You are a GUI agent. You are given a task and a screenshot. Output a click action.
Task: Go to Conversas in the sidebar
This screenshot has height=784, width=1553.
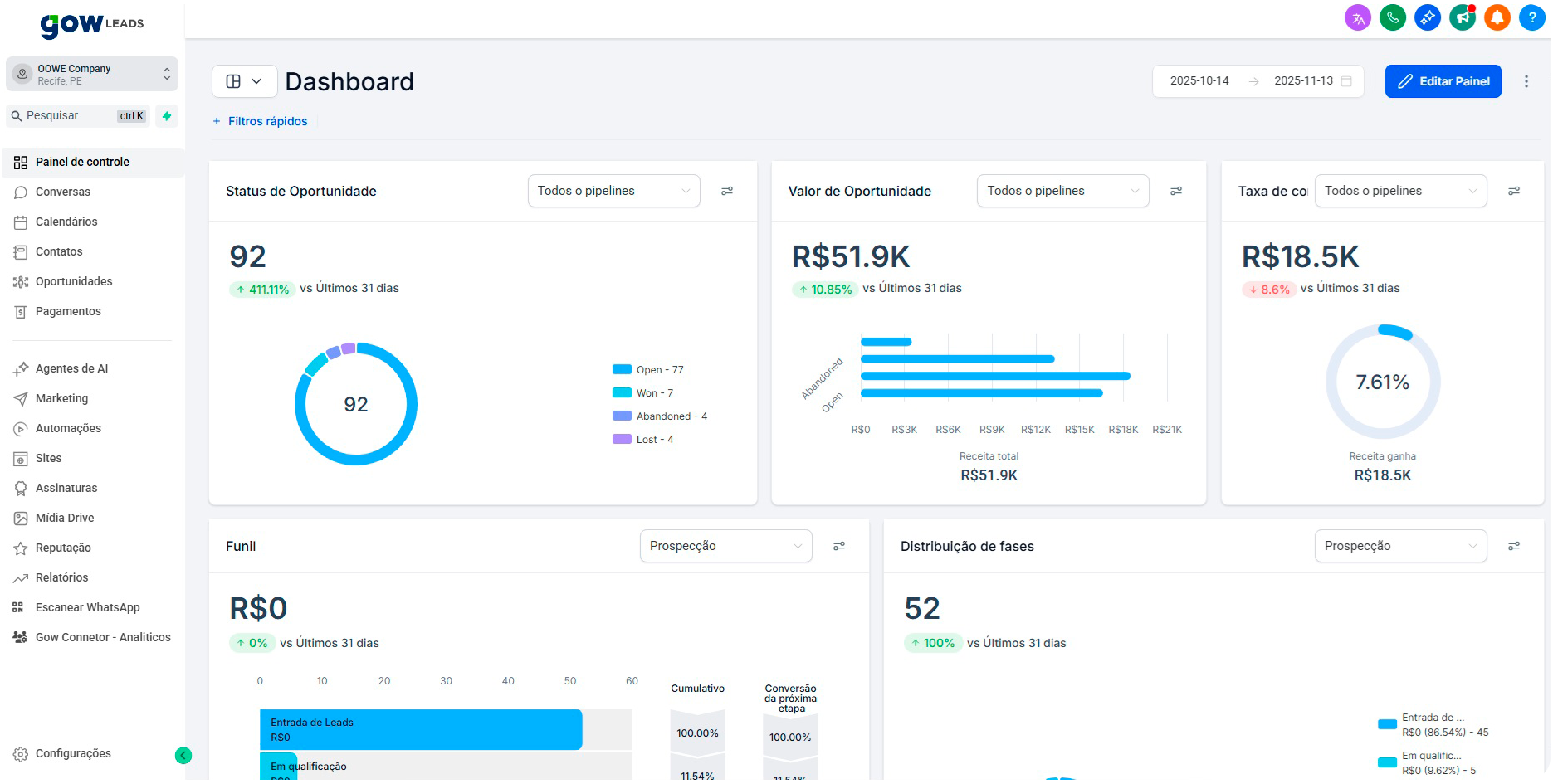(x=63, y=192)
